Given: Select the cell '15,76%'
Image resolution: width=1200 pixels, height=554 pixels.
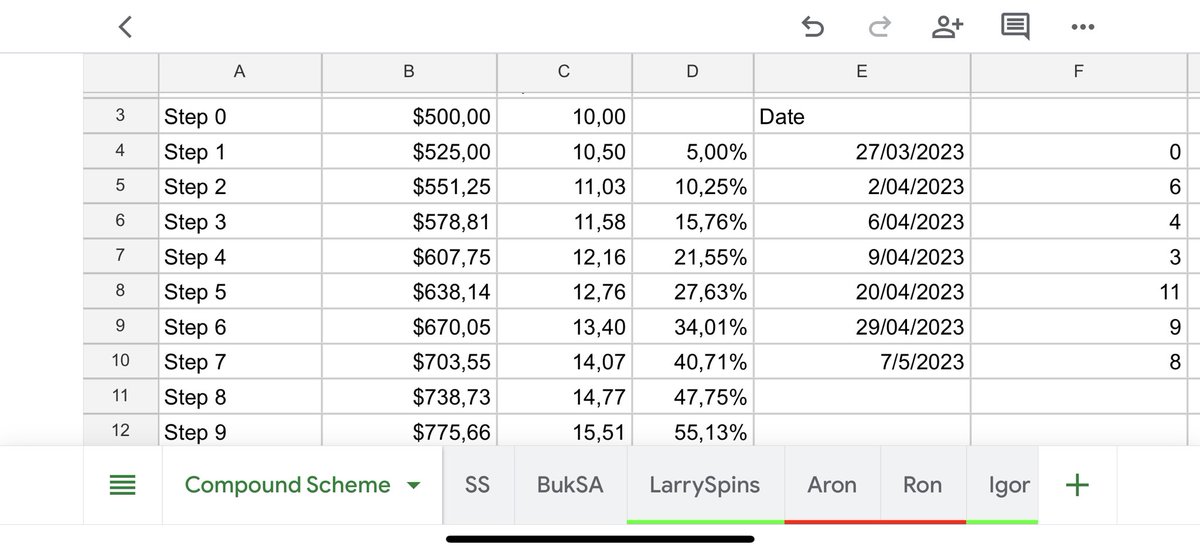Looking at the screenshot, I should tap(692, 221).
